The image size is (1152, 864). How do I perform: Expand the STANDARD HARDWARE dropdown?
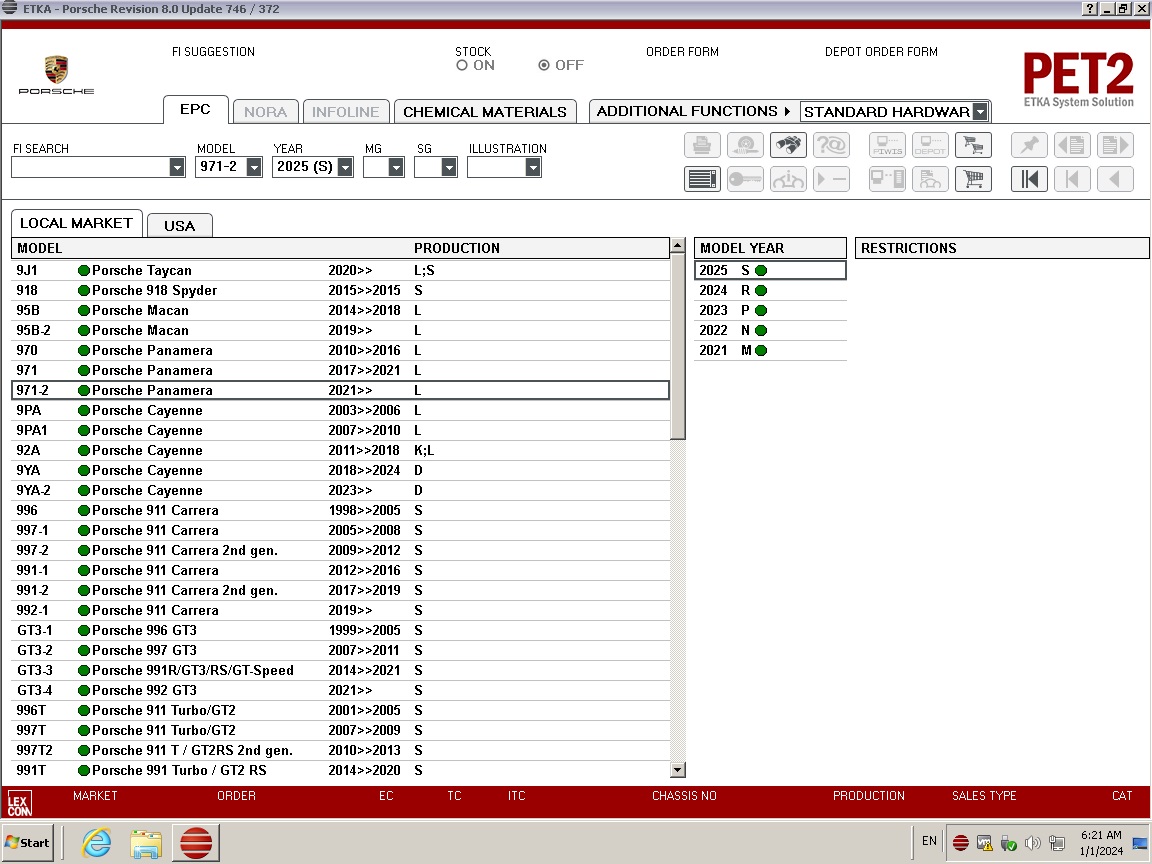tap(980, 112)
